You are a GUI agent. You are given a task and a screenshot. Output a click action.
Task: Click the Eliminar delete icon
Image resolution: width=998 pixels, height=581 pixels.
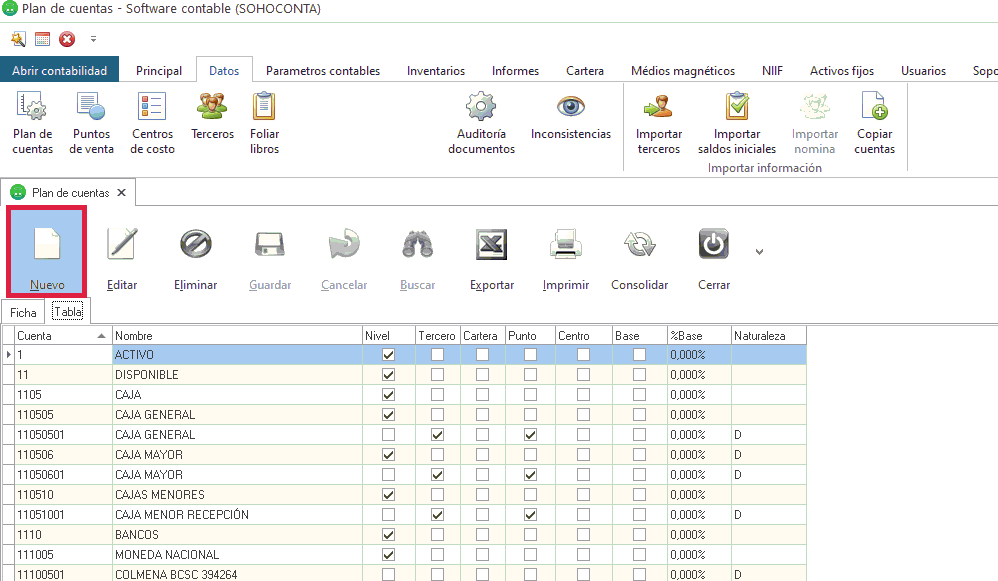[195, 245]
